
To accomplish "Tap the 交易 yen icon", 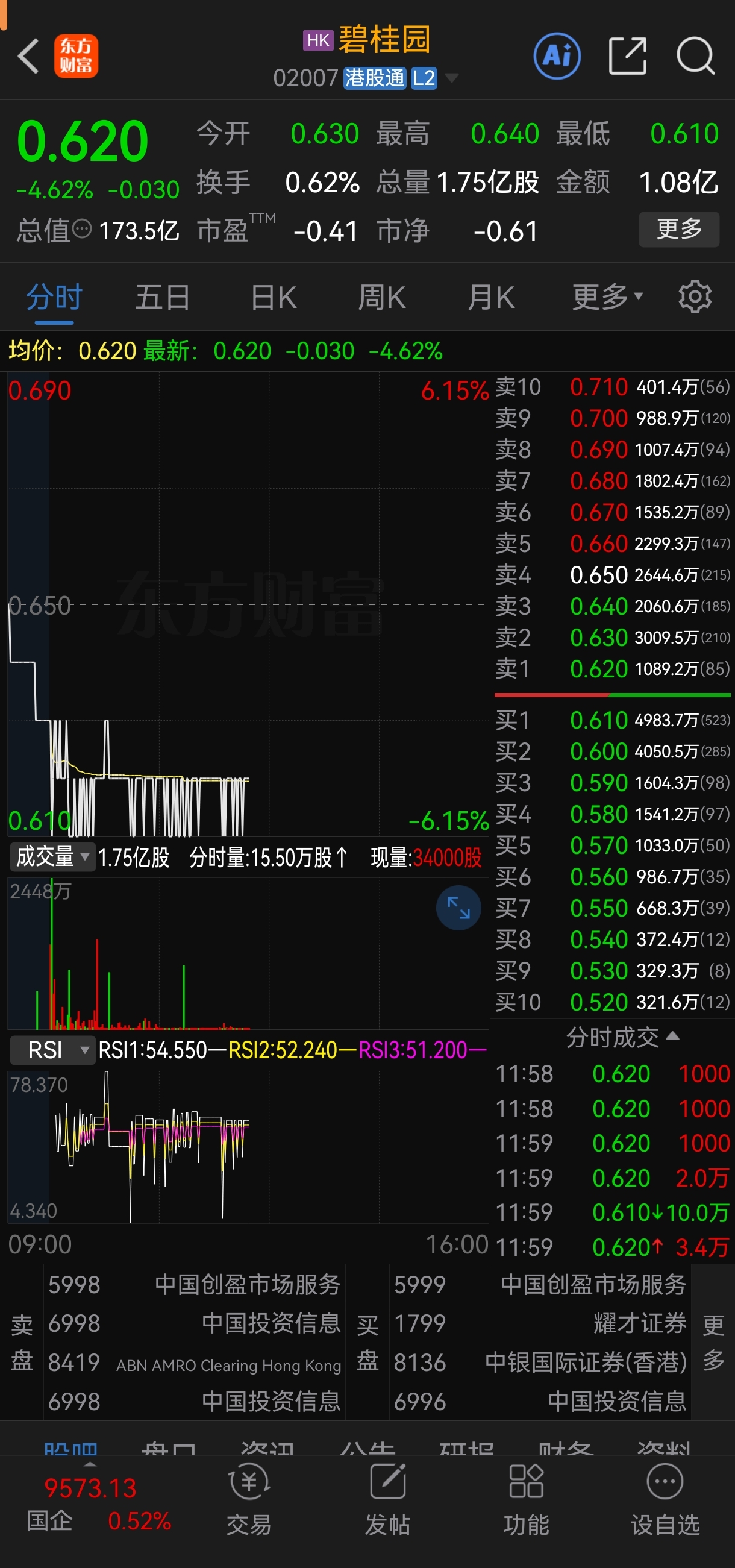I will (x=249, y=1483).
